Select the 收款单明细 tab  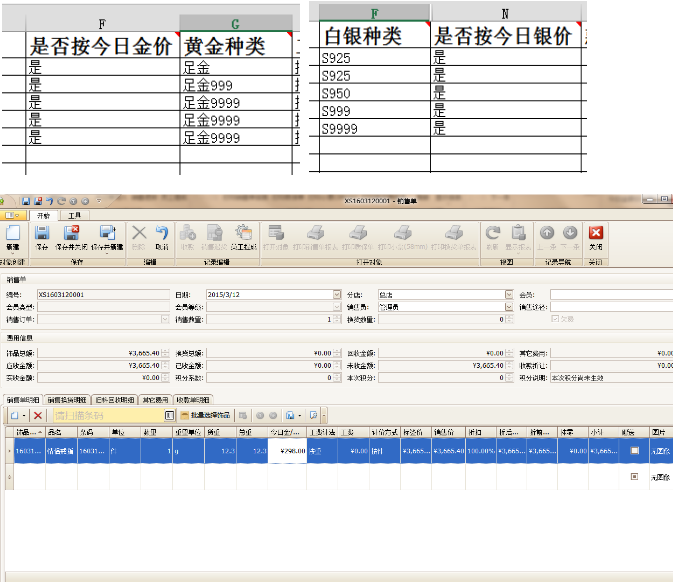point(193,400)
